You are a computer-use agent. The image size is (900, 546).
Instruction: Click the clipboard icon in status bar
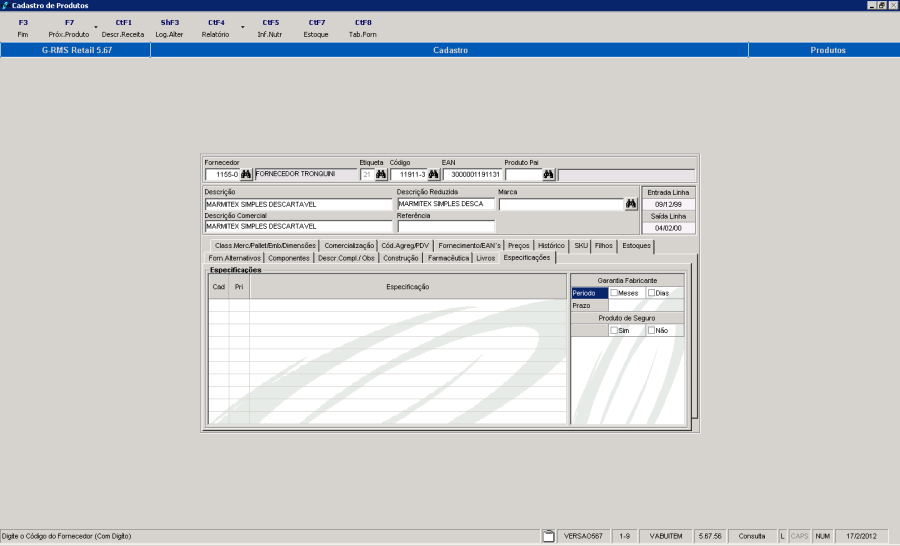549,536
